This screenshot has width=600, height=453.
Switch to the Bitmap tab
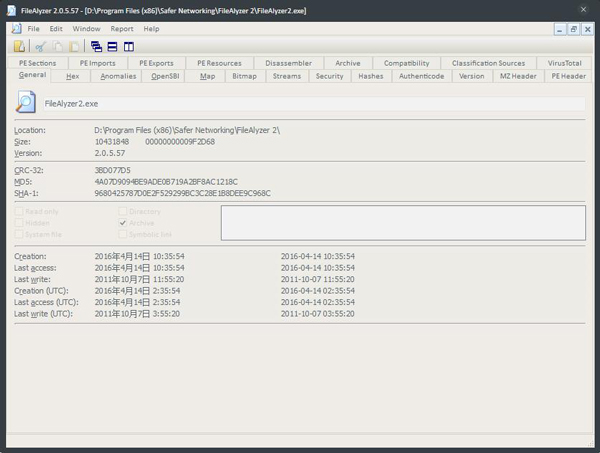(245, 76)
